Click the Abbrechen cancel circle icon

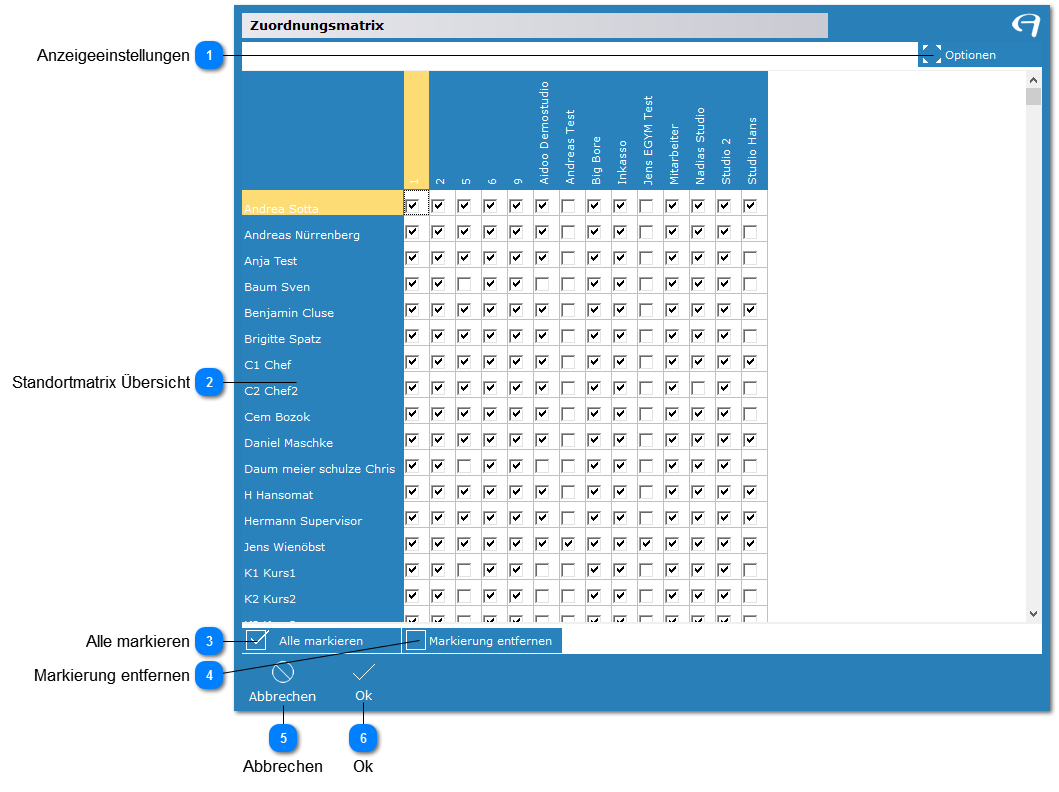(x=282, y=672)
